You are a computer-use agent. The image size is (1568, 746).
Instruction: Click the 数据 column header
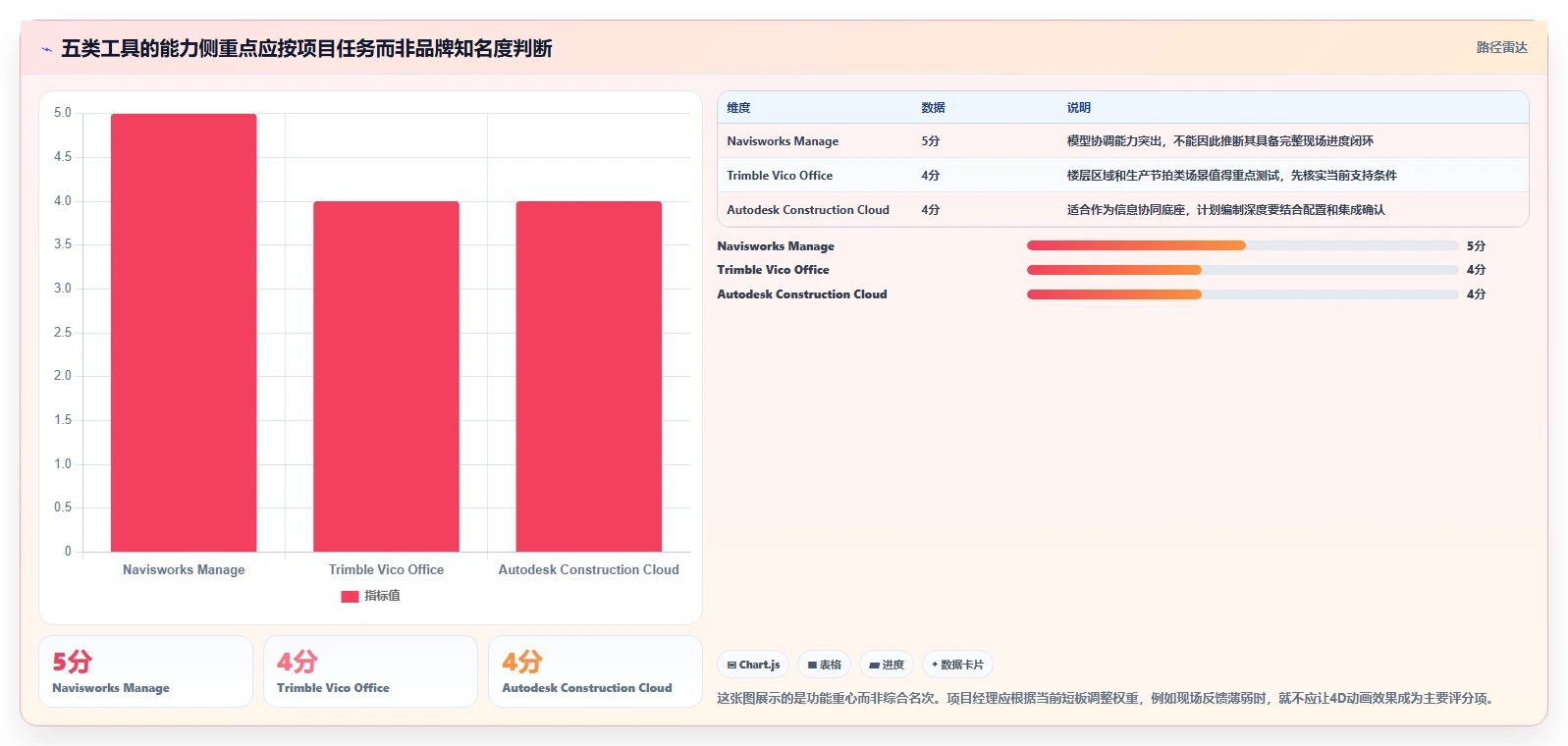(x=933, y=108)
